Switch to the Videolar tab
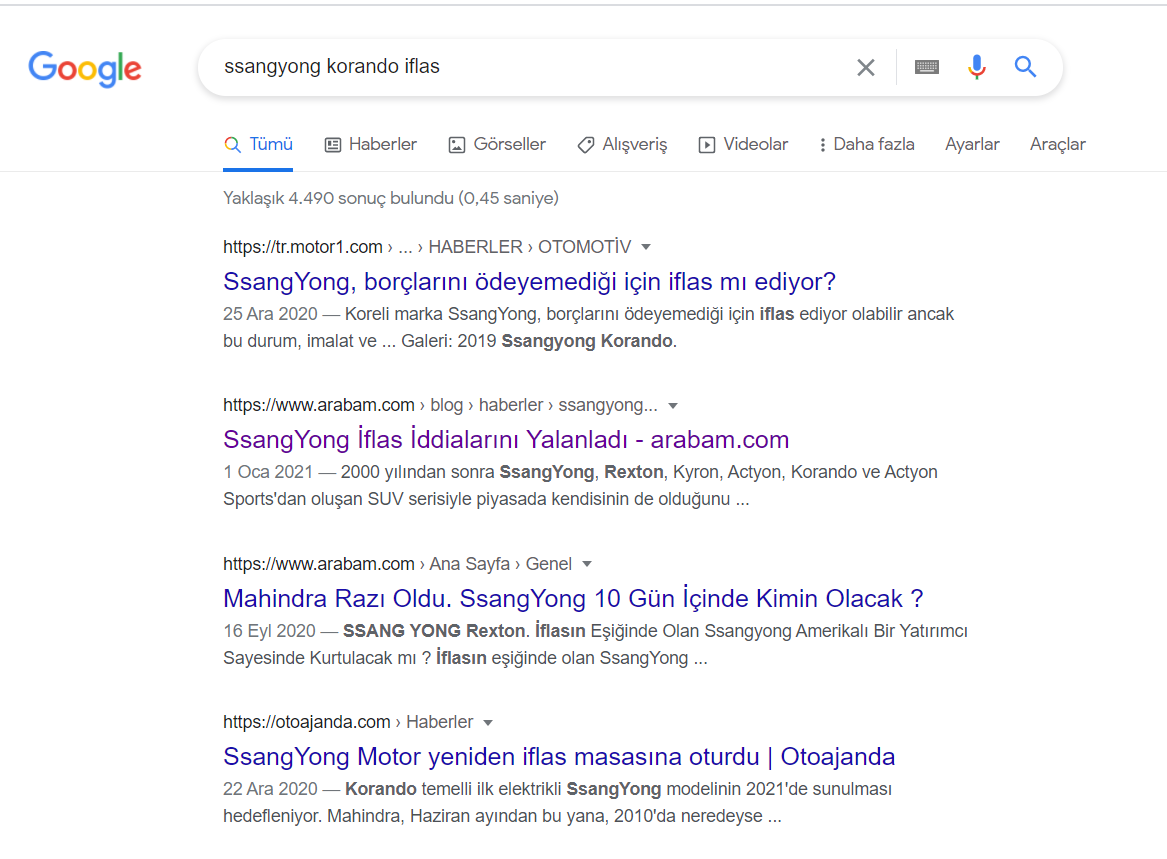The height and width of the screenshot is (859, 1167). [x=743, y=144]
